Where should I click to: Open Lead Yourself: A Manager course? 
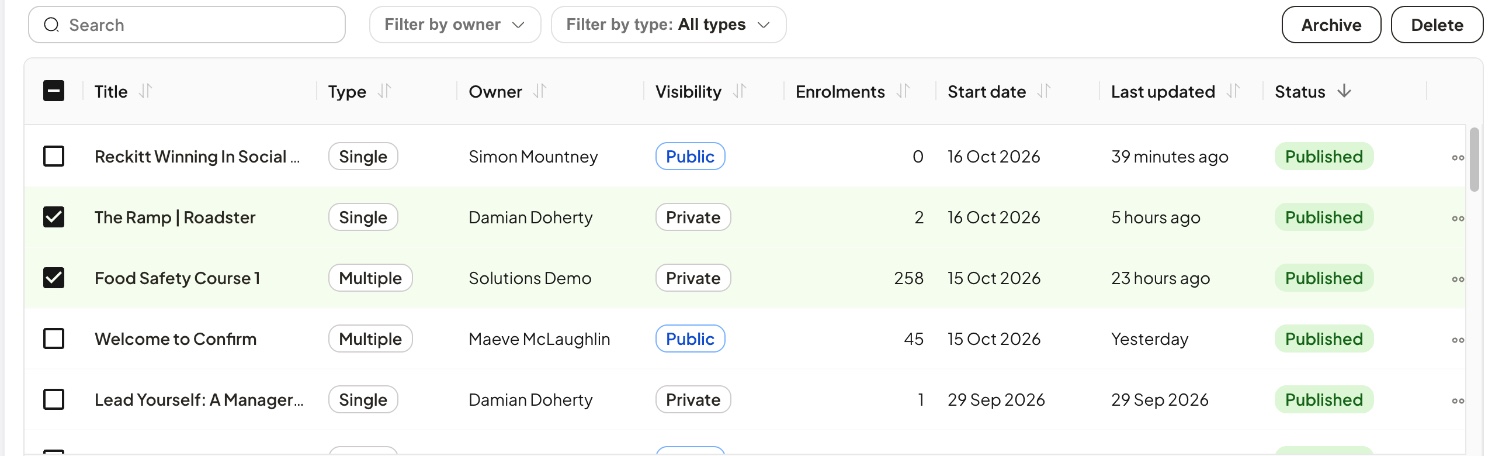(x=199, y=400)
